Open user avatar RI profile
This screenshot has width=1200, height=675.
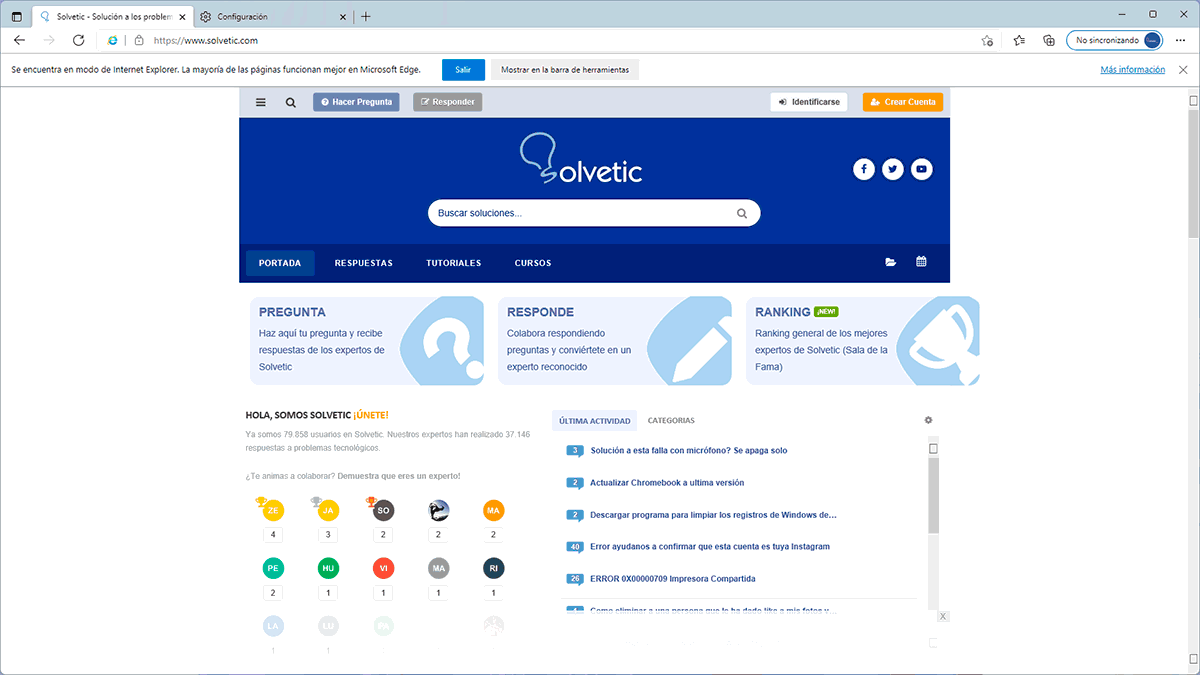(493, 568)
